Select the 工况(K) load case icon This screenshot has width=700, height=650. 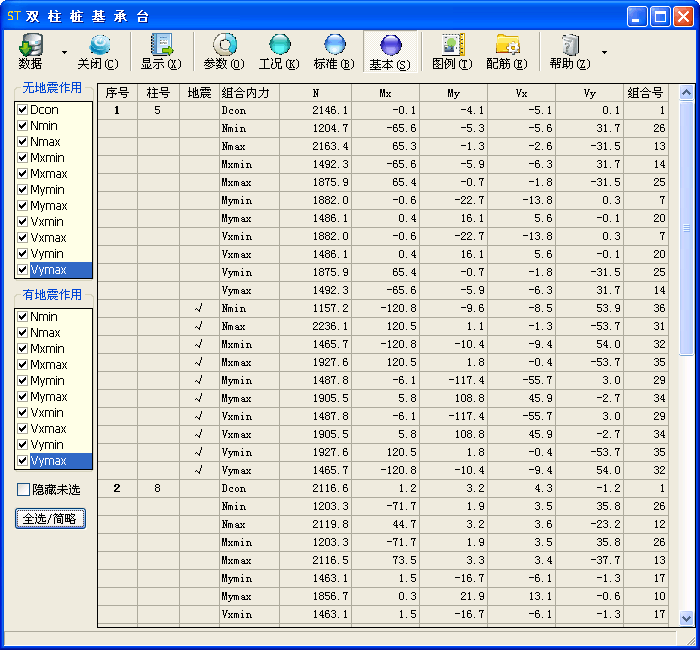pos(279,51)
